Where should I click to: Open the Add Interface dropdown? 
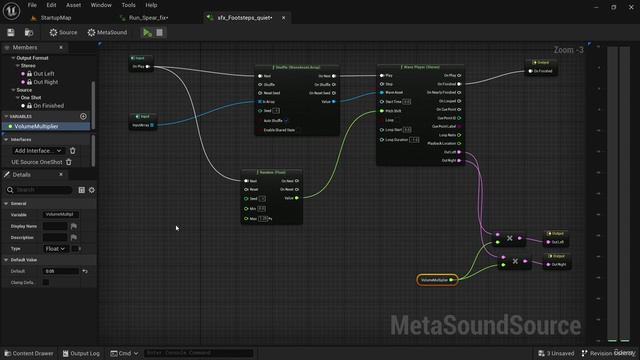click(38, 151)
